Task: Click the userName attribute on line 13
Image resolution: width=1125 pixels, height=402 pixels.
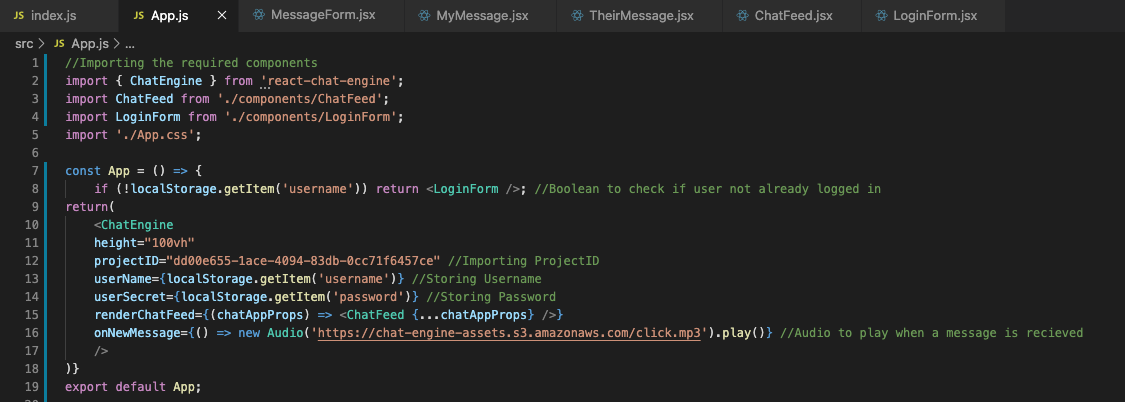Action: coord(123,279)
